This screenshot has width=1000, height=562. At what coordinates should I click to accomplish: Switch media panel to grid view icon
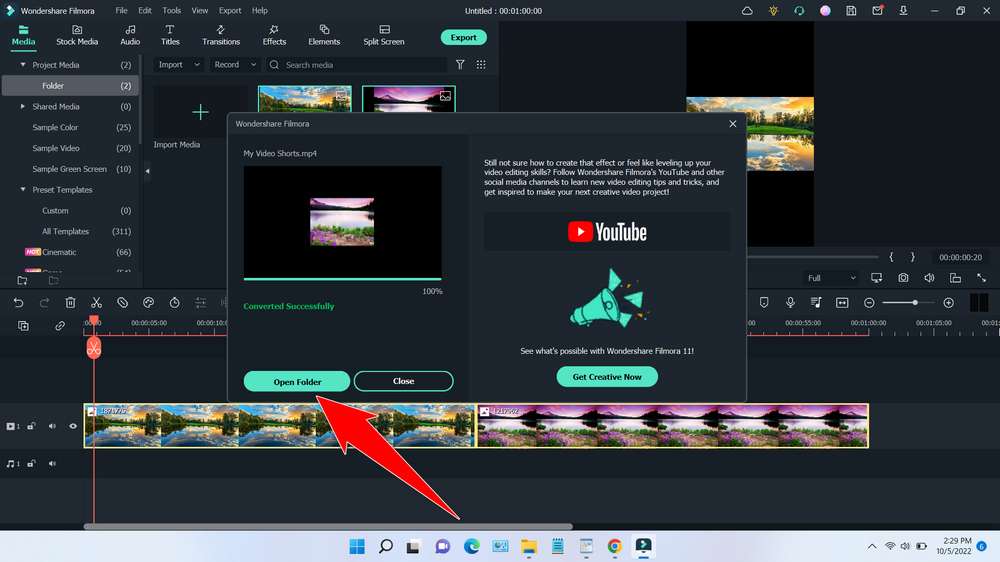pos(481,64)
